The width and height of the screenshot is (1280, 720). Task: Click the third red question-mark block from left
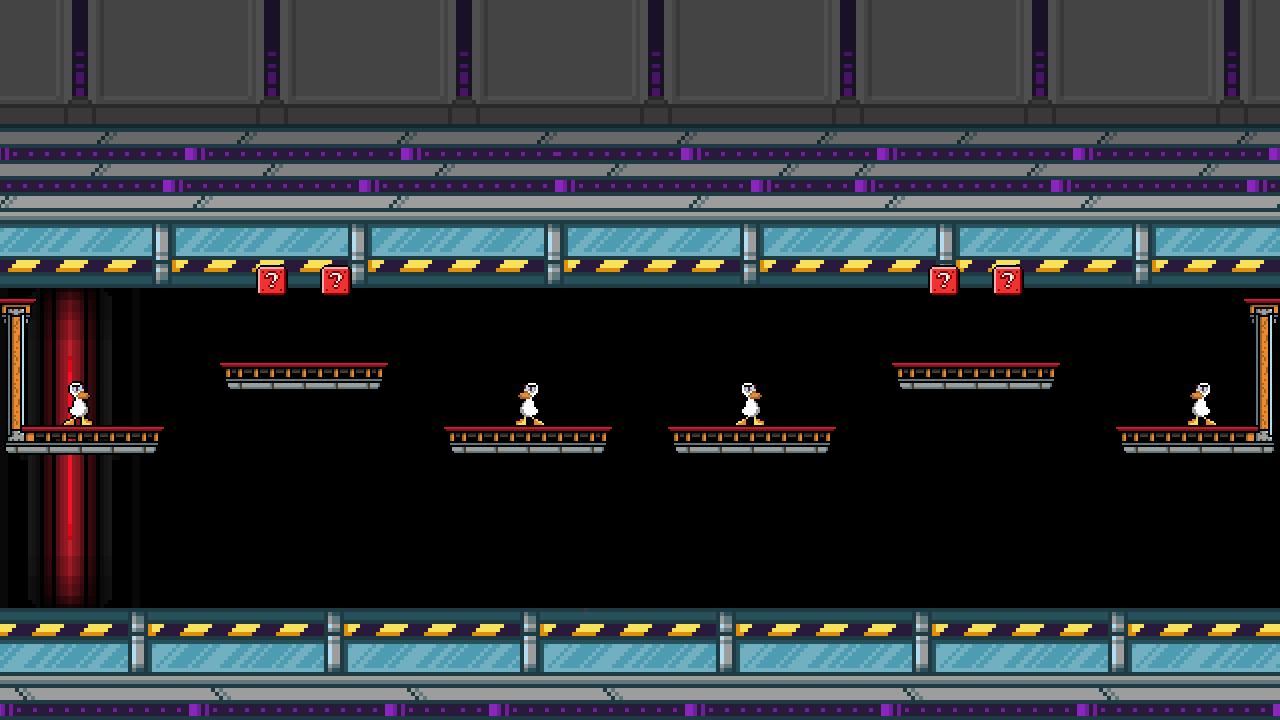[x=944, y=281]
